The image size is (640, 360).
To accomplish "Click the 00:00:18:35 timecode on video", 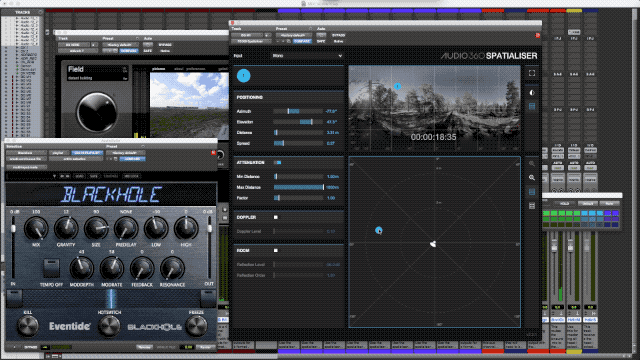I will 433,137.
